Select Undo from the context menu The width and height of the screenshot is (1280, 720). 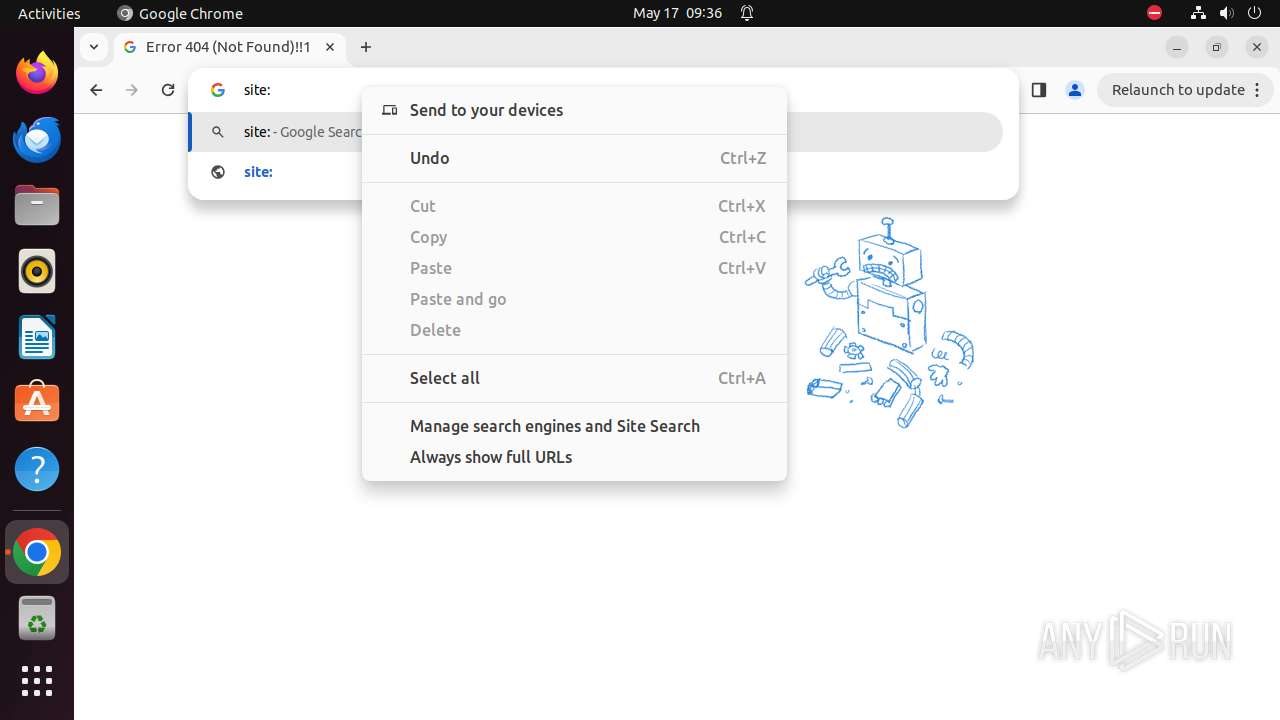pyautogui.click(x=574, y=158)
